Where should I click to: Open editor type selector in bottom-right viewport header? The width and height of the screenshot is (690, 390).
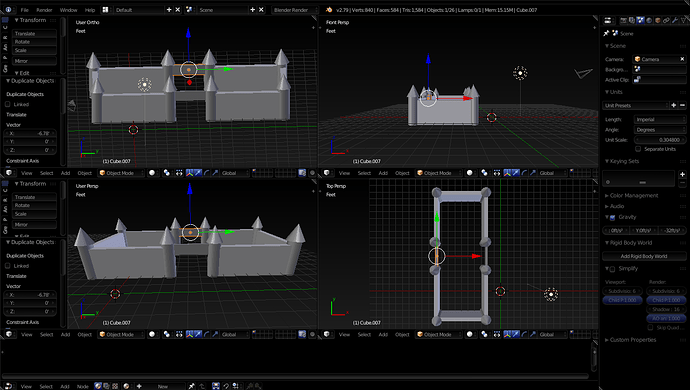click(326, 335)
